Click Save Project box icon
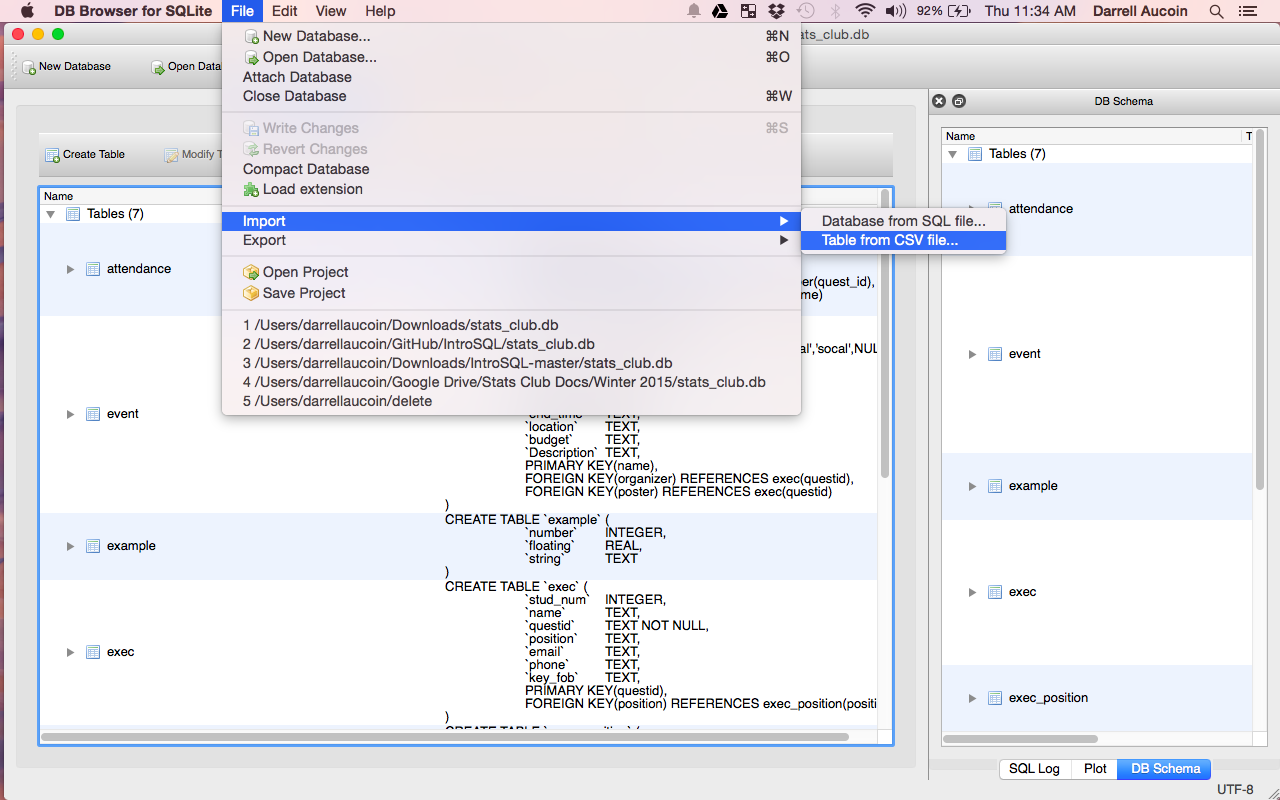Image resolution: width=1280 pixels, height=800 pixels. (252, 293)
